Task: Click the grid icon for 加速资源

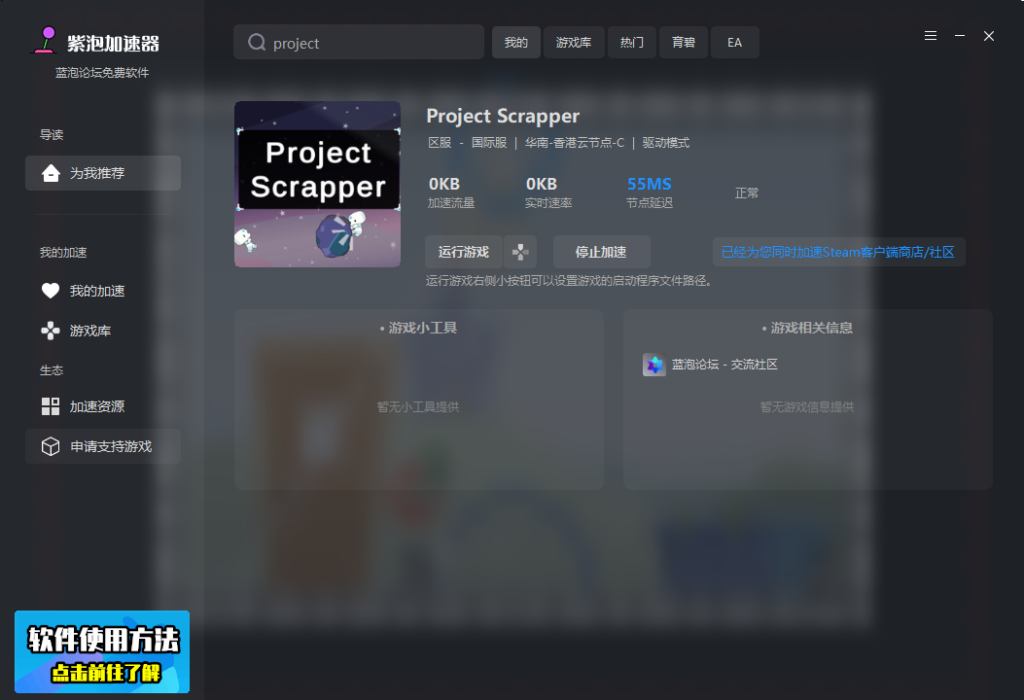Action: pos(50,406)
